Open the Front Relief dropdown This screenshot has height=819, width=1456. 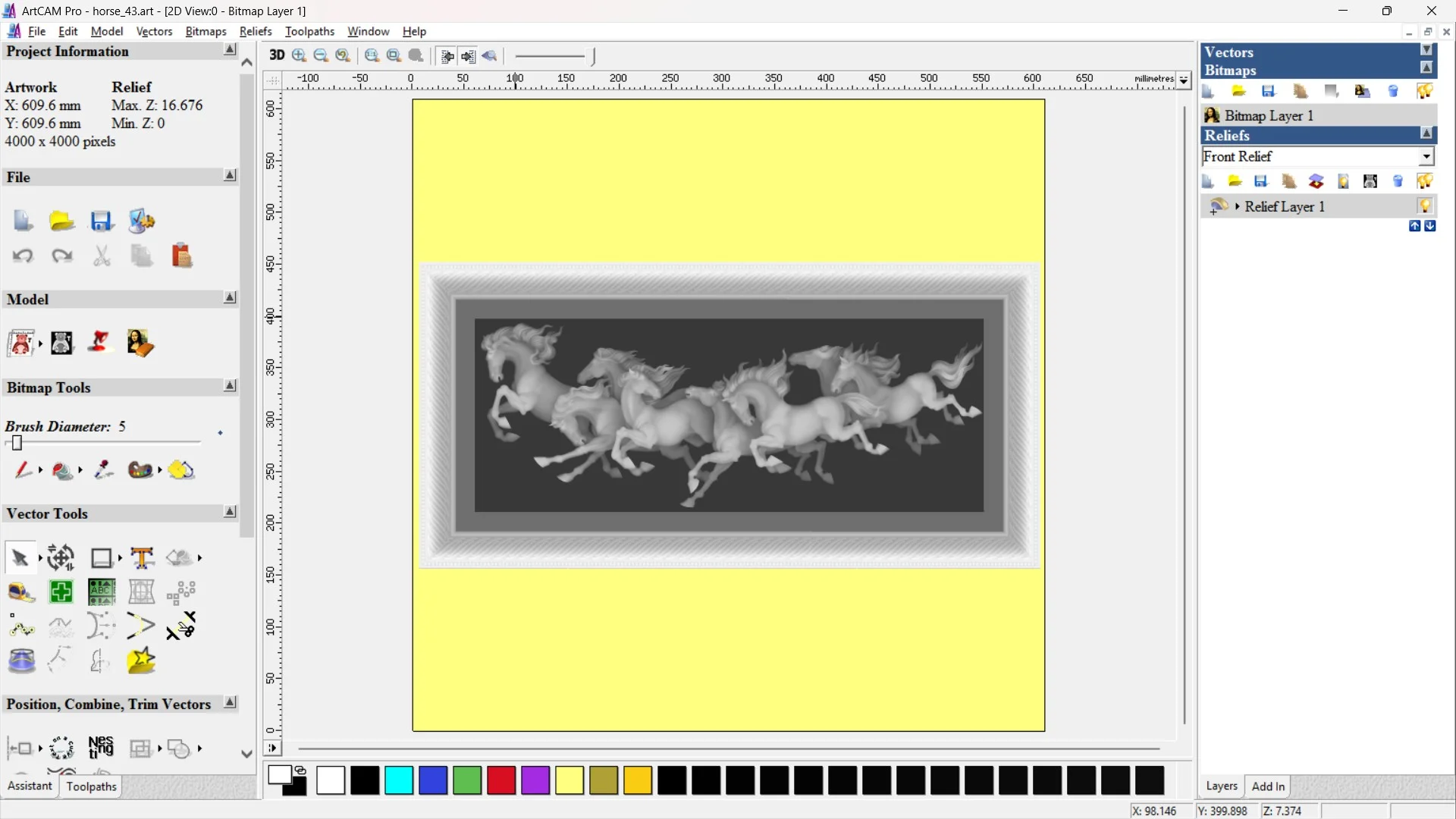click(1427, 157)
